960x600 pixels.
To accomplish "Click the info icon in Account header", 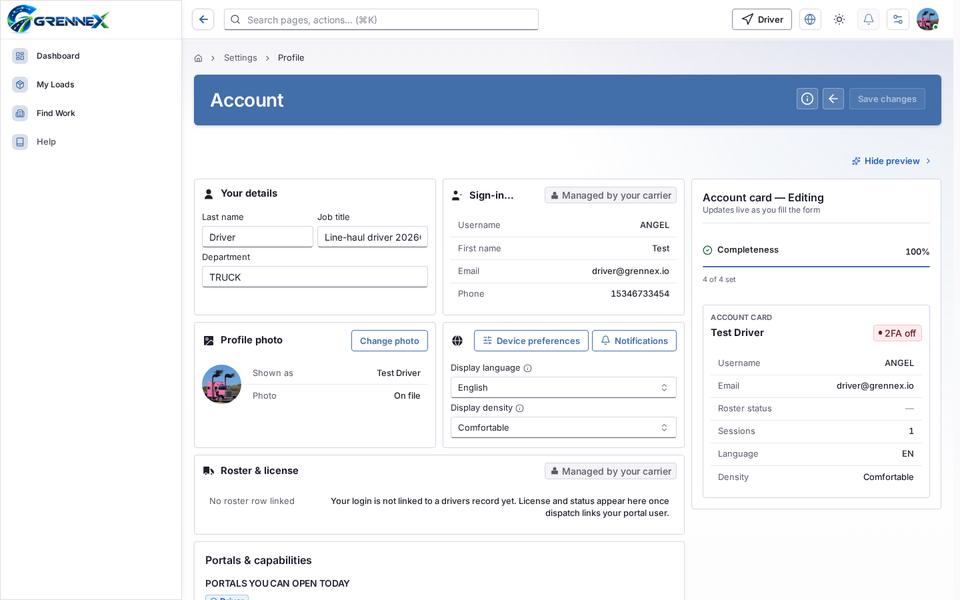I will tap(808, 99).
